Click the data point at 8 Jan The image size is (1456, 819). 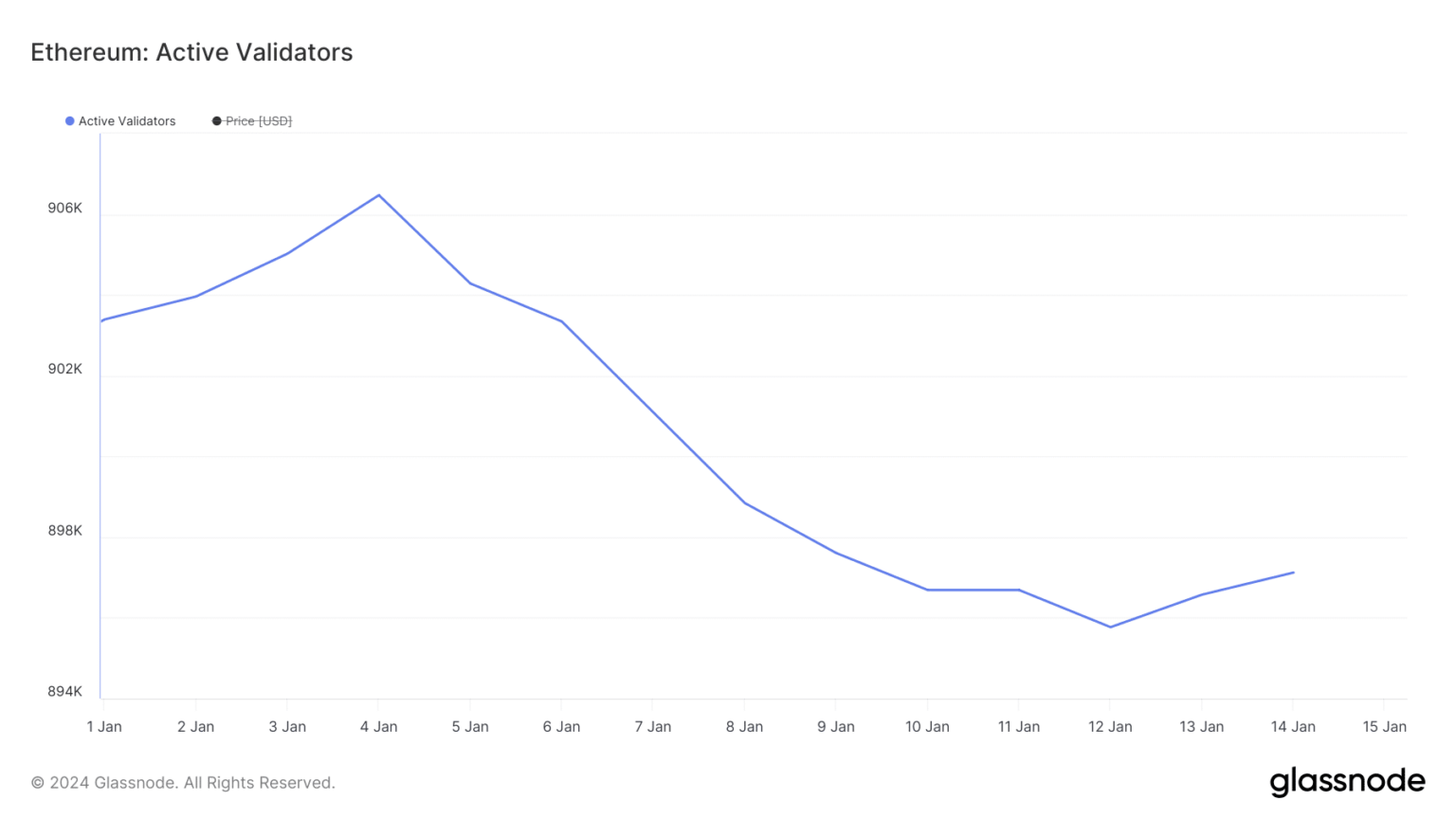(745, 502)
